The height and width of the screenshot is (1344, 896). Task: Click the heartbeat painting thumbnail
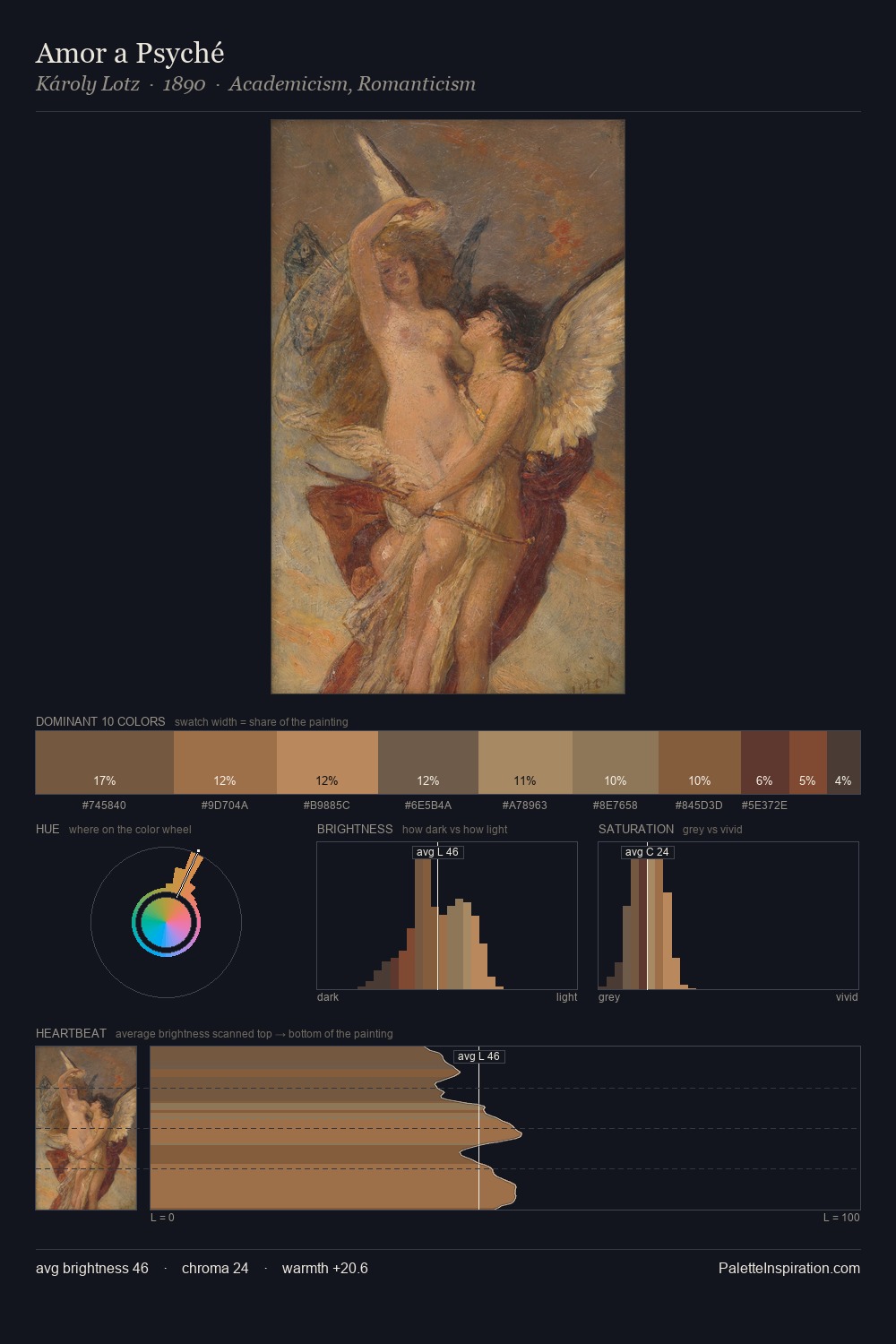coord(86,1128)
